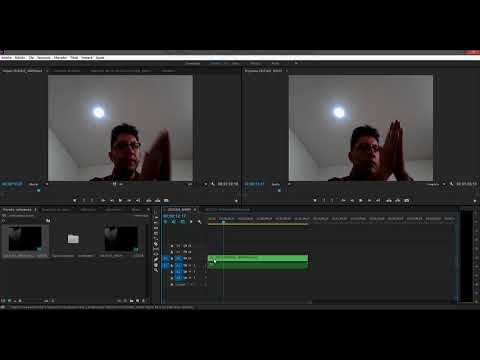Open the Ventana menu
The width and height of the screenshot is (480, 360).
(87, 58)
